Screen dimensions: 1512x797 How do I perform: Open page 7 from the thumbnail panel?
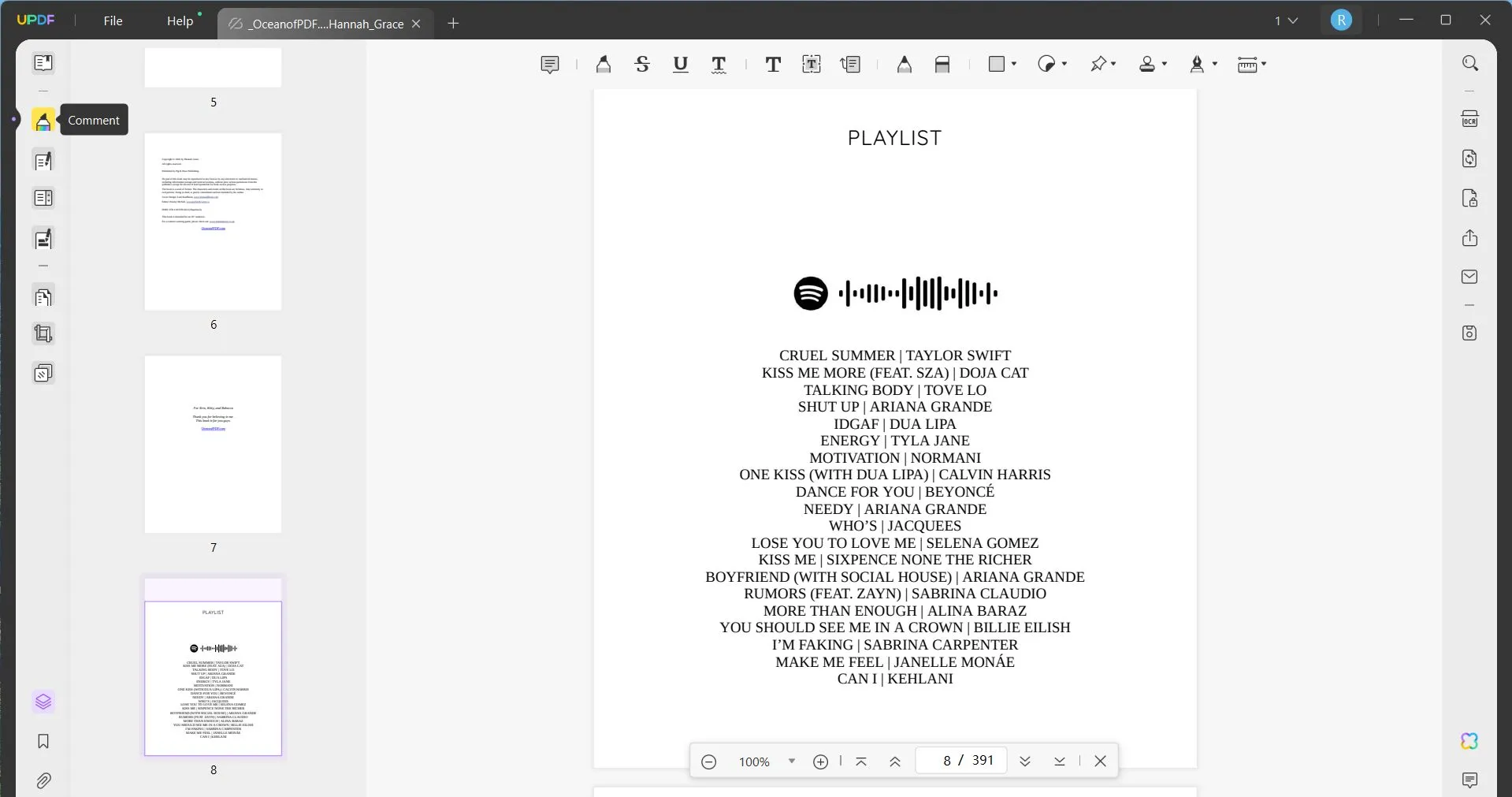(x=213, y=444)
